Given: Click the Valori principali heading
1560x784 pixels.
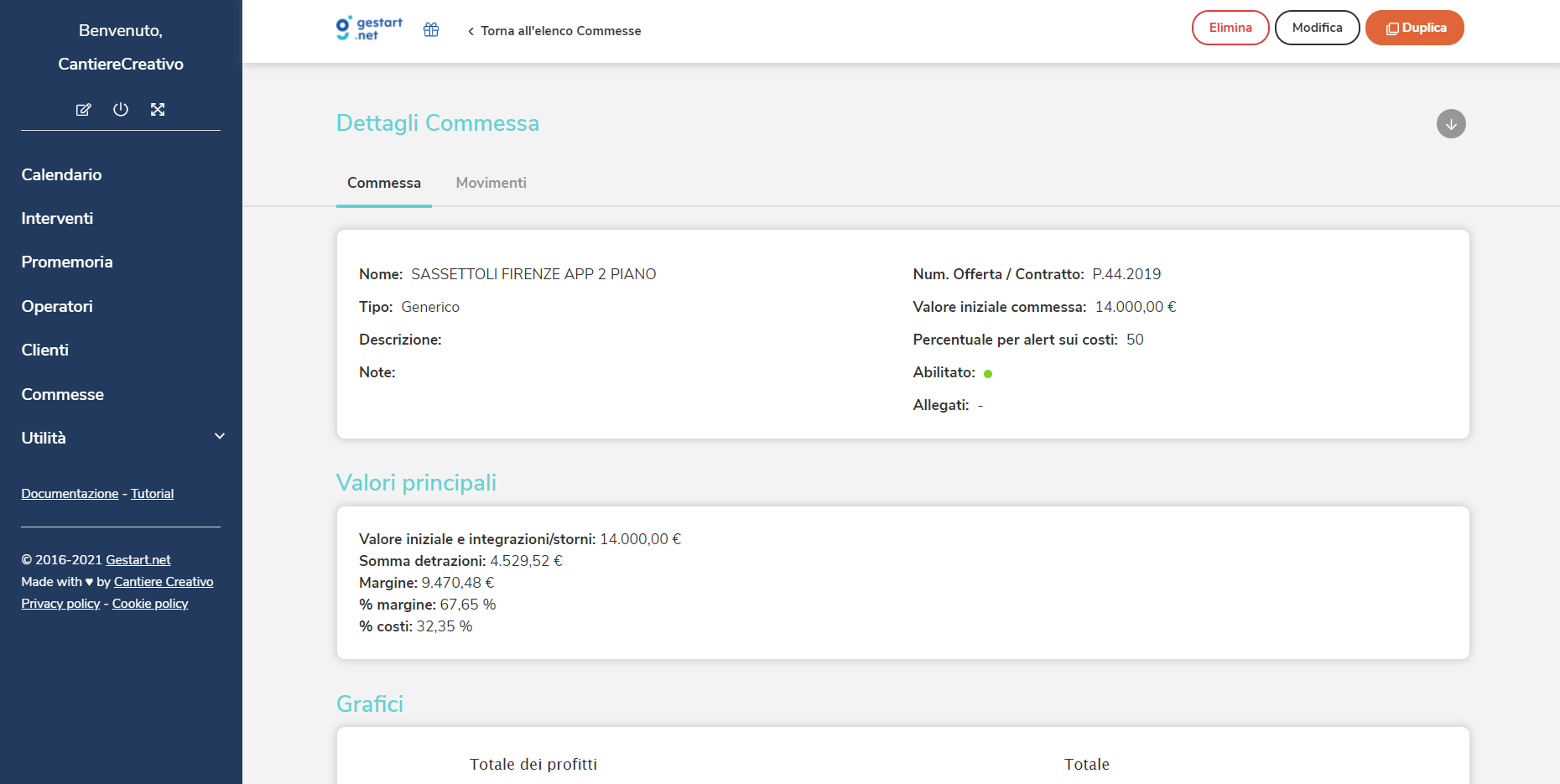Looking at the screenshot, I should pyautogui.click(x=416, y=483).
